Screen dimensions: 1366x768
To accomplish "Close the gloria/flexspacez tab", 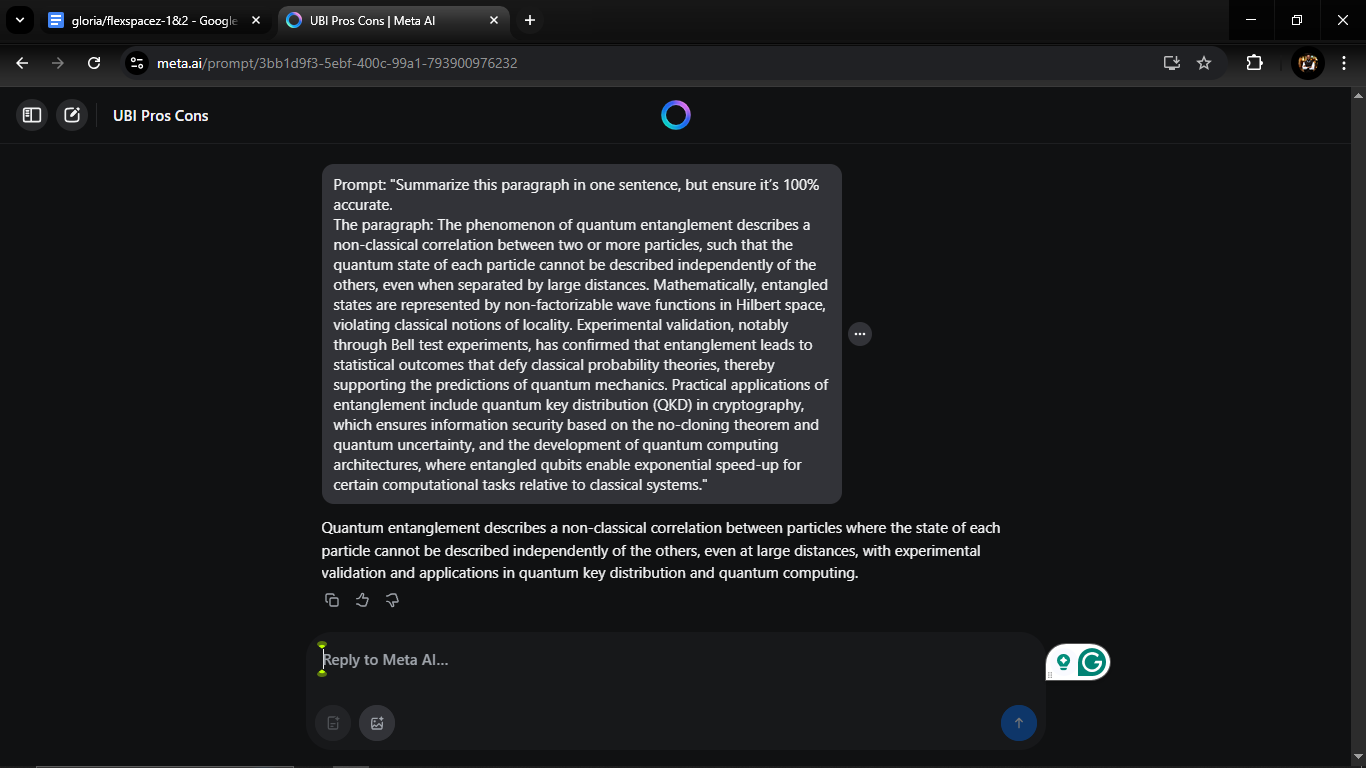I will pos(255,20).
